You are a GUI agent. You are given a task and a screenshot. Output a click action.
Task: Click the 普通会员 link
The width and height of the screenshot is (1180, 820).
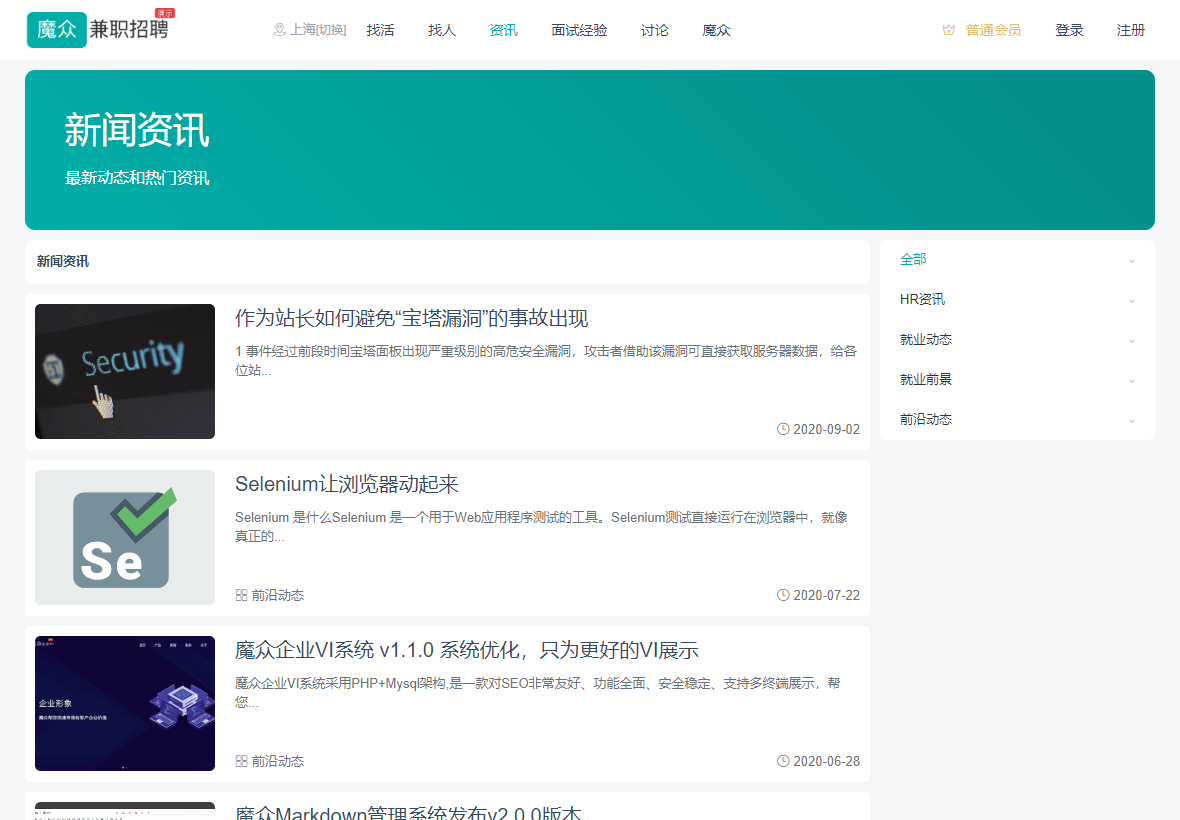993,30
